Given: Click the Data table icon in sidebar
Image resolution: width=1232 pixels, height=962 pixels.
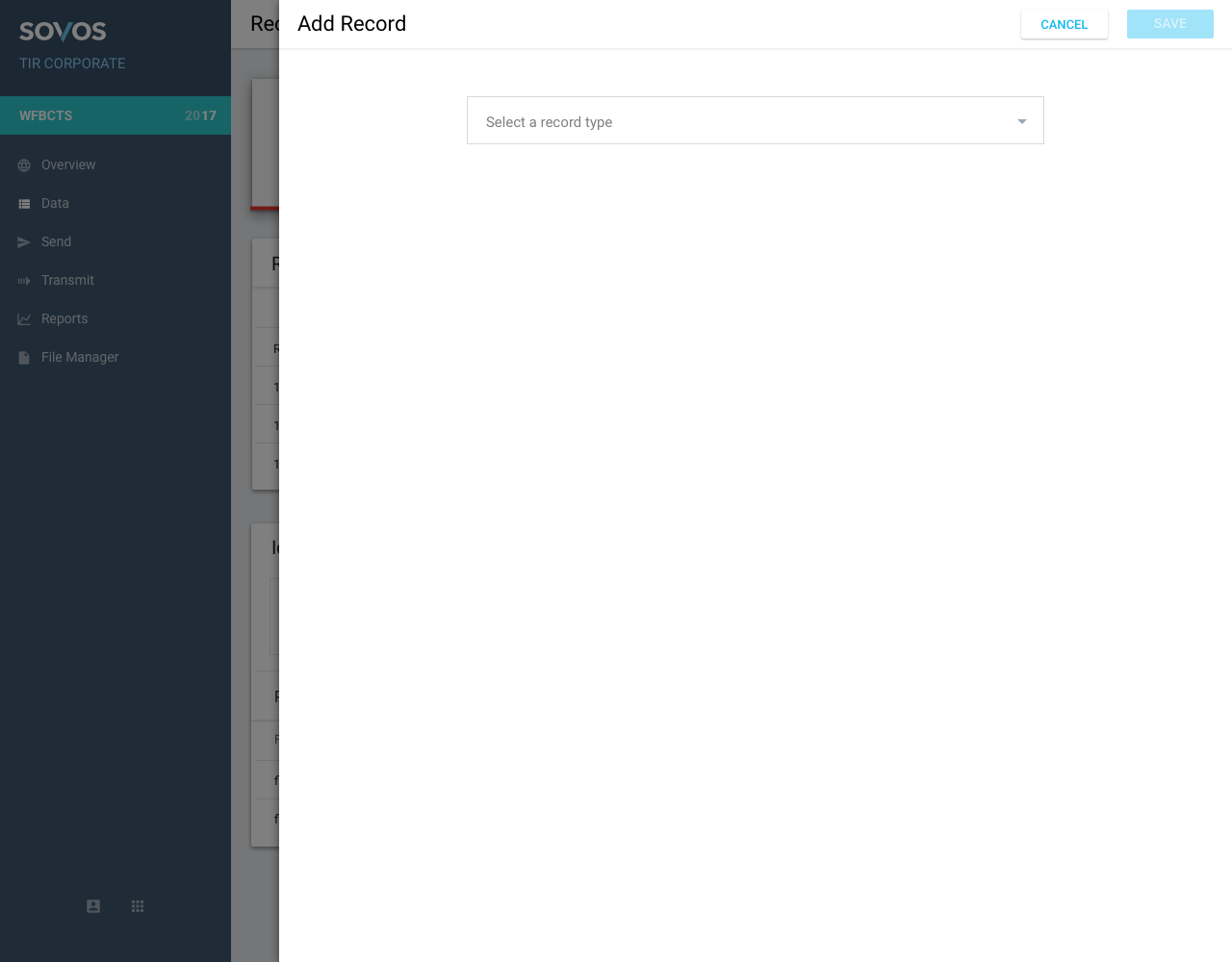Looking at the screenshot, I should coord(24,204).
